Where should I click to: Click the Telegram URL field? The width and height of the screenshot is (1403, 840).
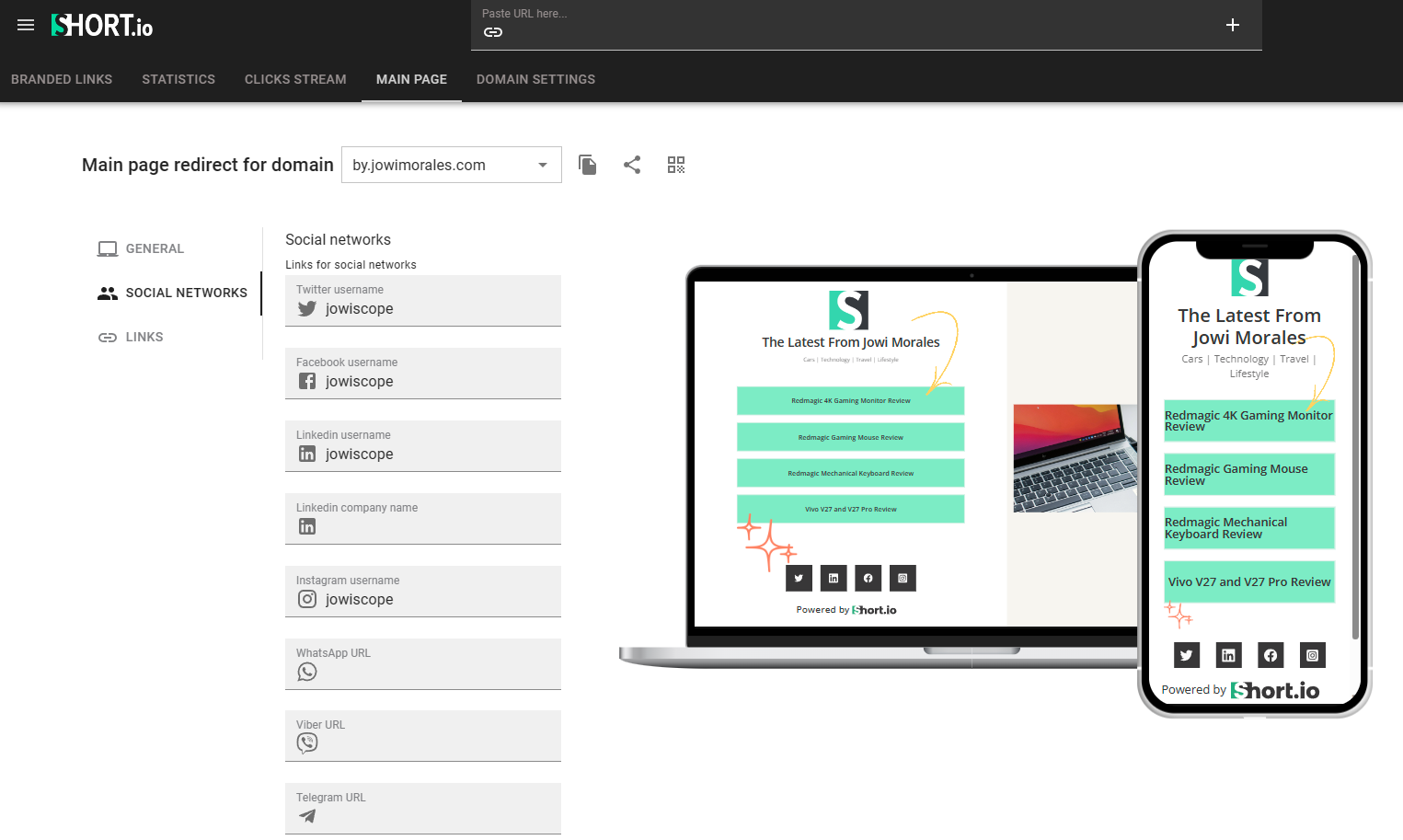point(423,809)
